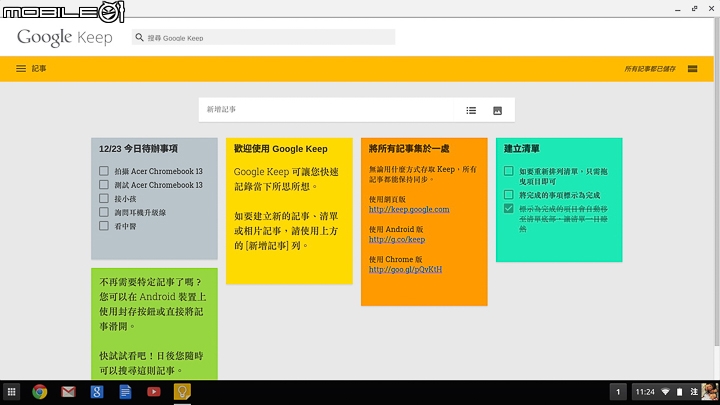
Task: Click the Google Keep logo
Action: (x=65, y=37)
